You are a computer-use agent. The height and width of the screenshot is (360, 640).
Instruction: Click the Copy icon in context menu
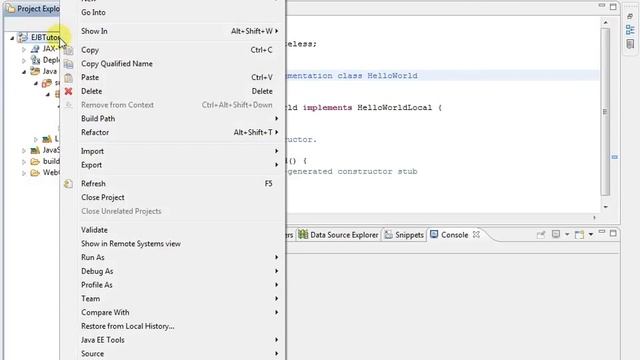69,51
